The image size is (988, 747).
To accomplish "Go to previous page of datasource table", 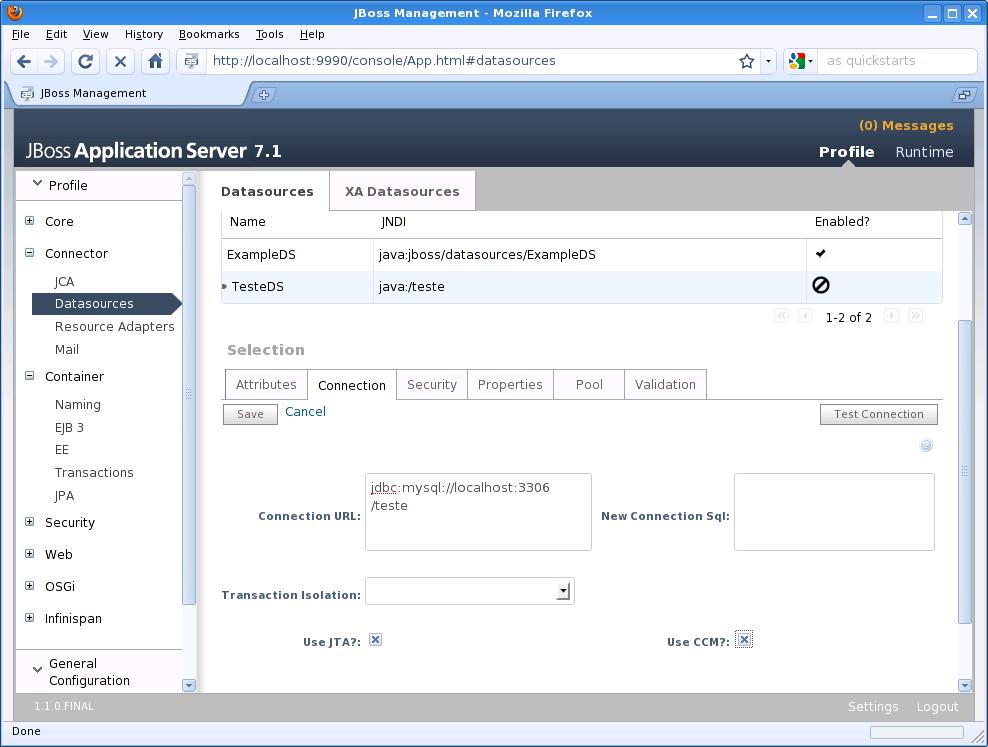I will tap(805, 316).
